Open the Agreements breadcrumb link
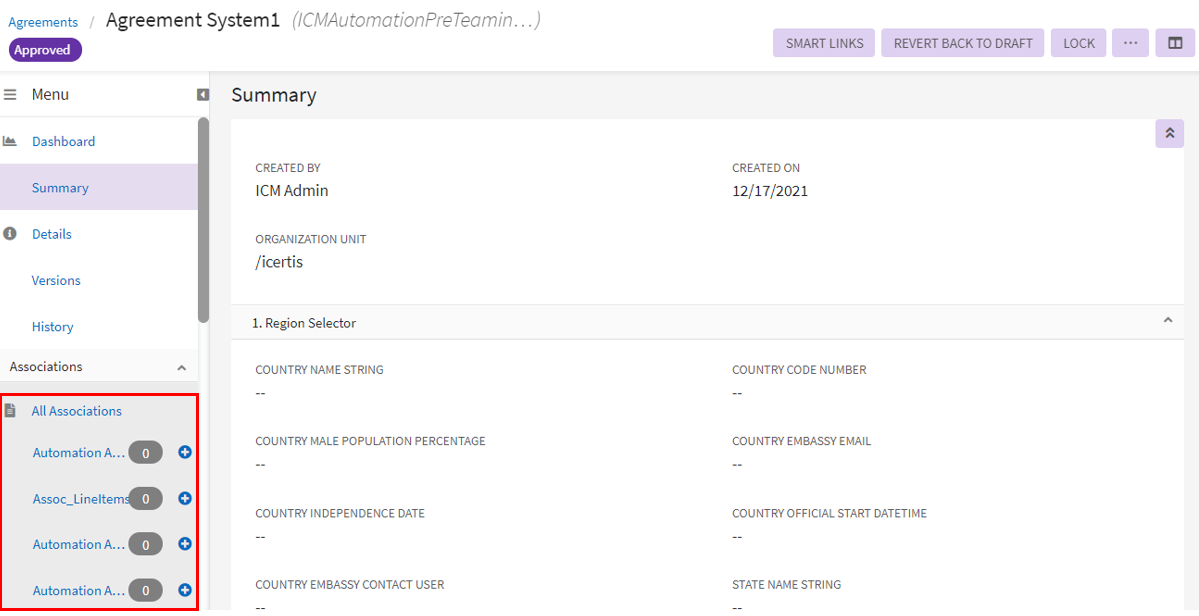1199x616 pixels. pyautogui.click(x=43, y=22)
